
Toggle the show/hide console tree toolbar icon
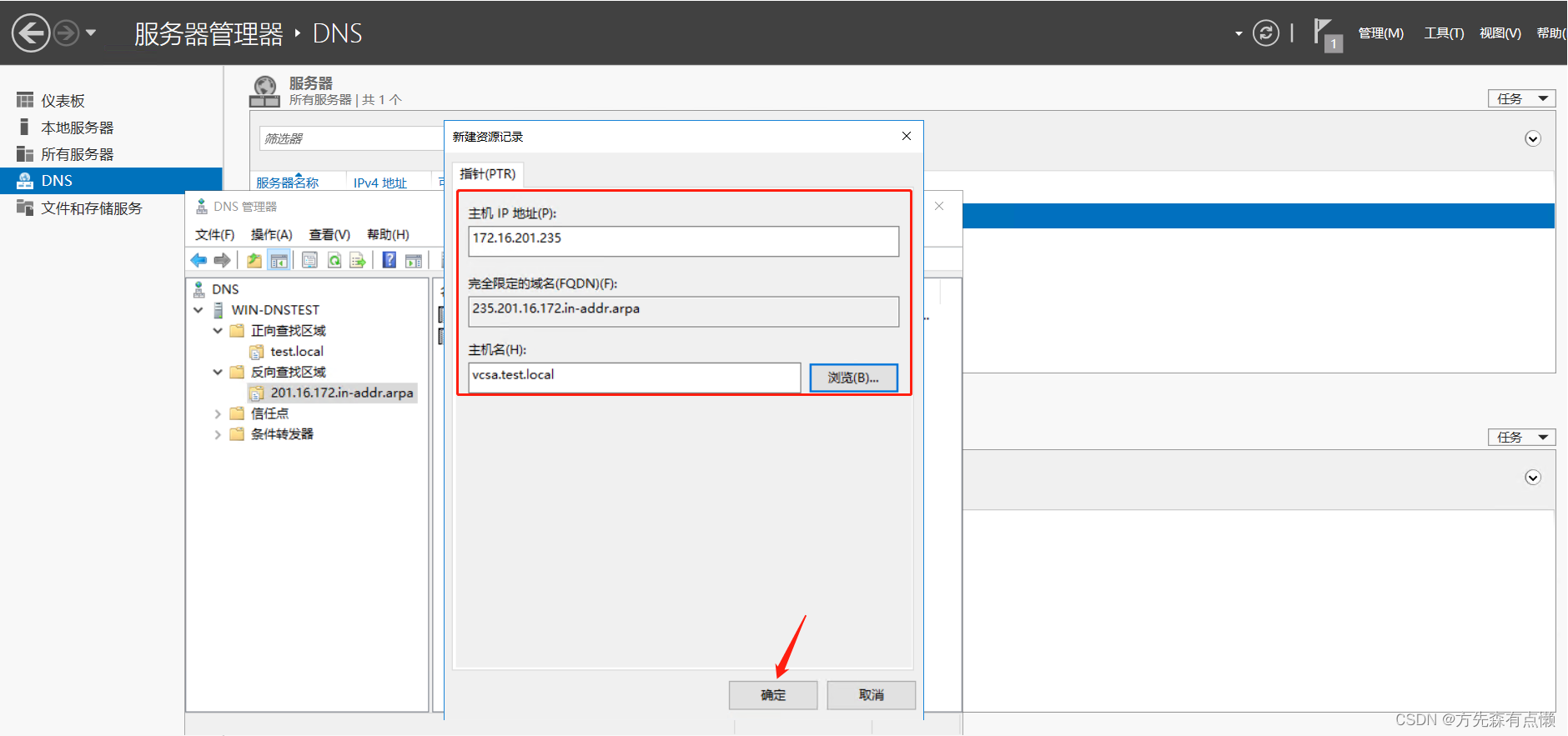[x=279, y=261]
